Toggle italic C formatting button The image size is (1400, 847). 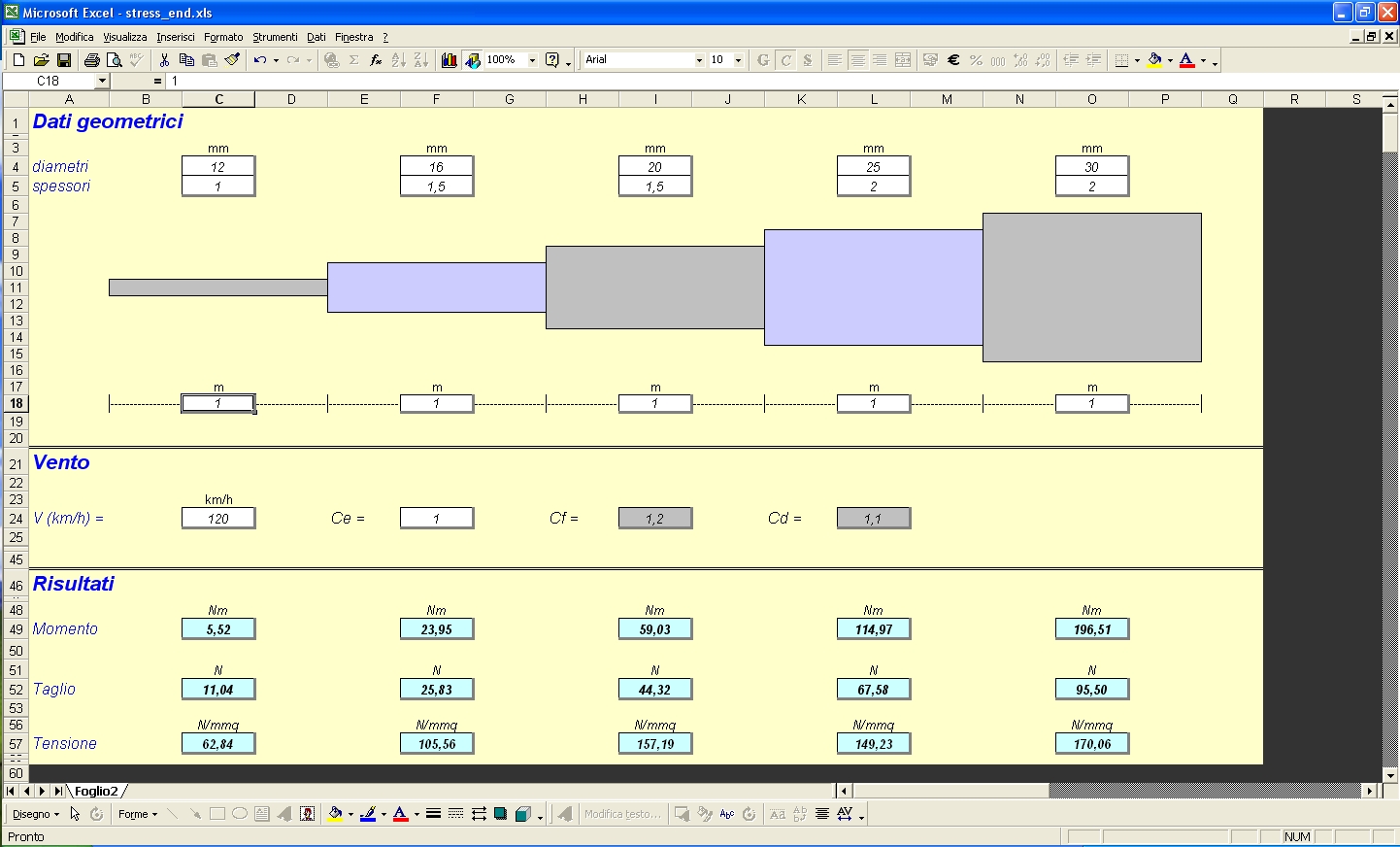(x=785, y=60)
